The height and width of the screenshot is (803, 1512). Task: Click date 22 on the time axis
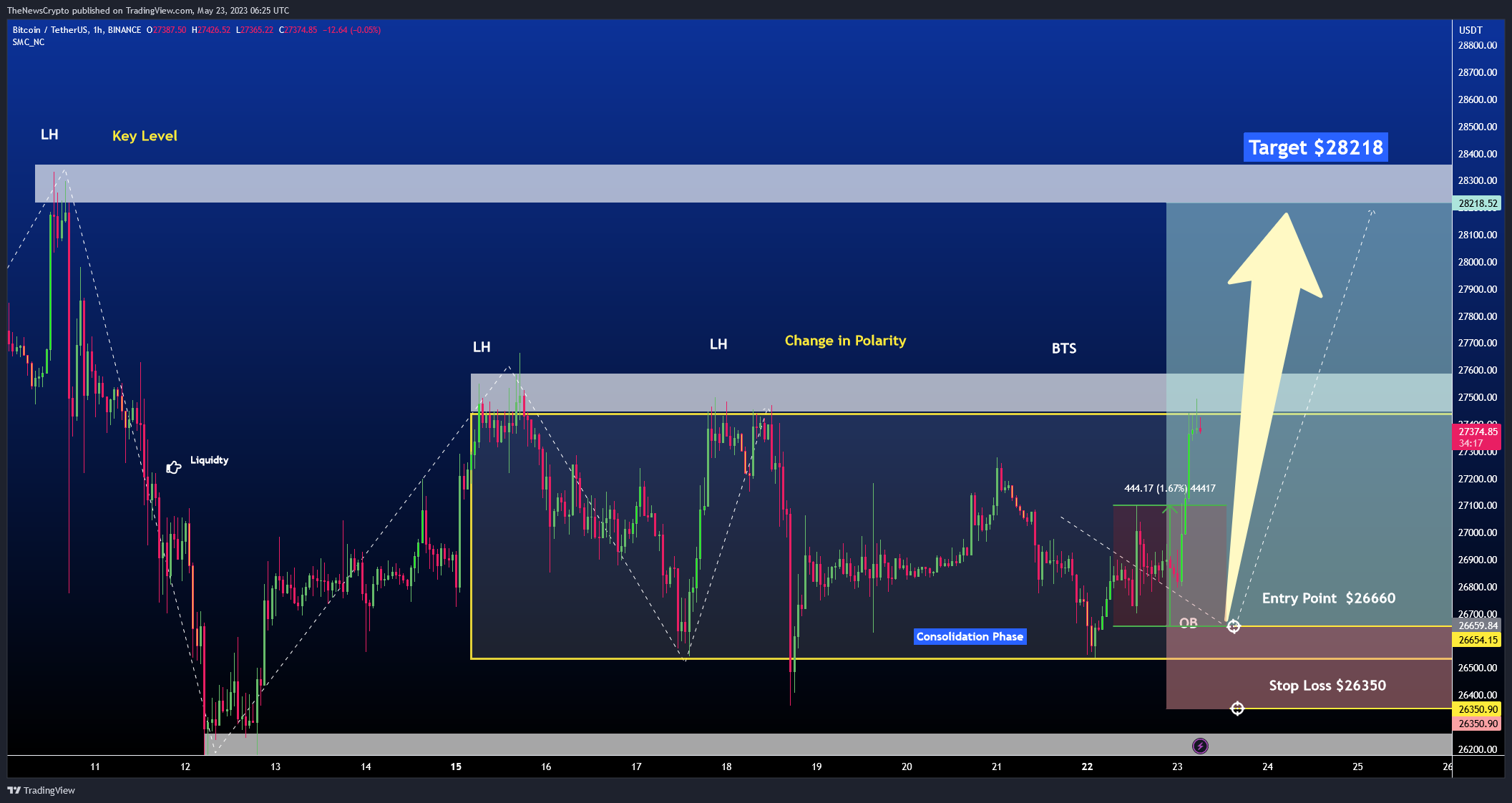[x=1087, y=766]
